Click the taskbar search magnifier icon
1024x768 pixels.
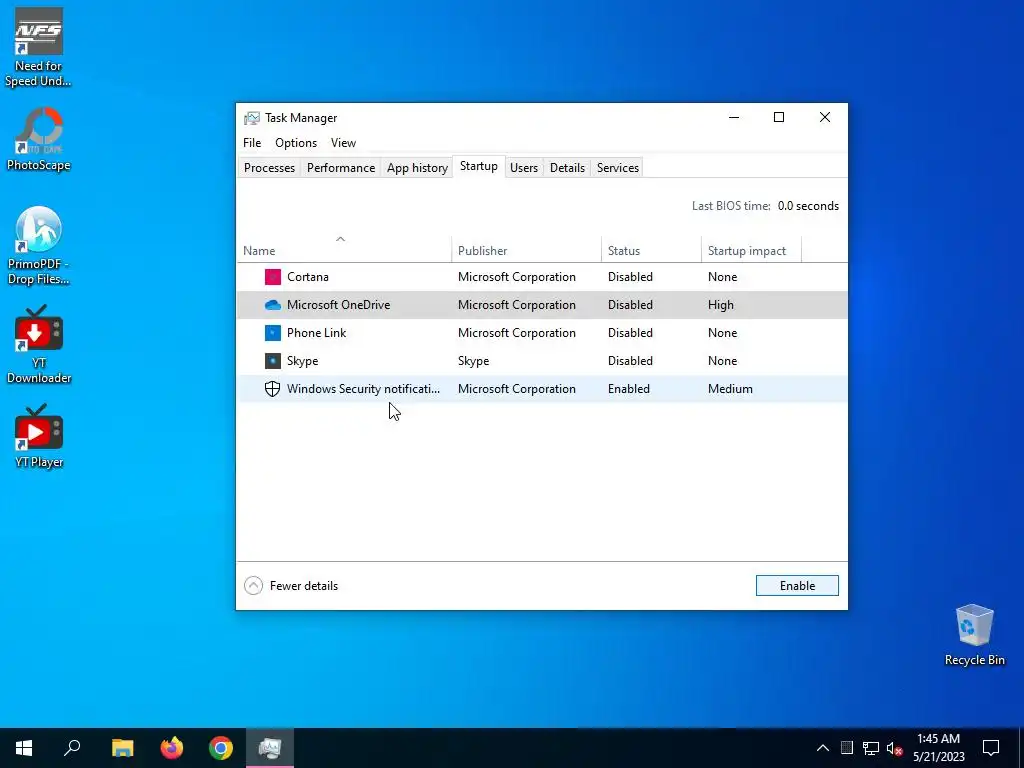pyautogui.click(x=72, y=748)
